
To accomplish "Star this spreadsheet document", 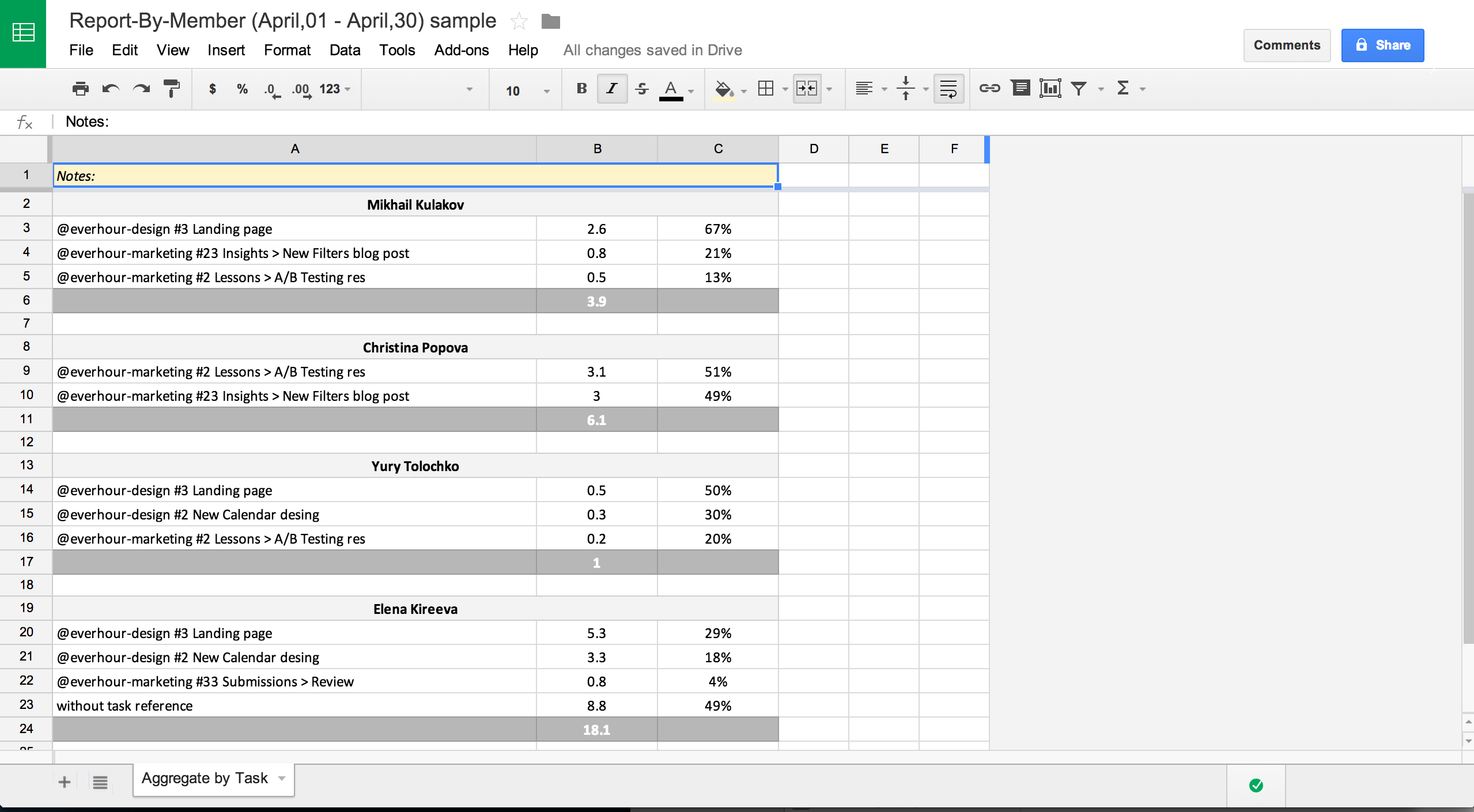I will pos(519,22).
